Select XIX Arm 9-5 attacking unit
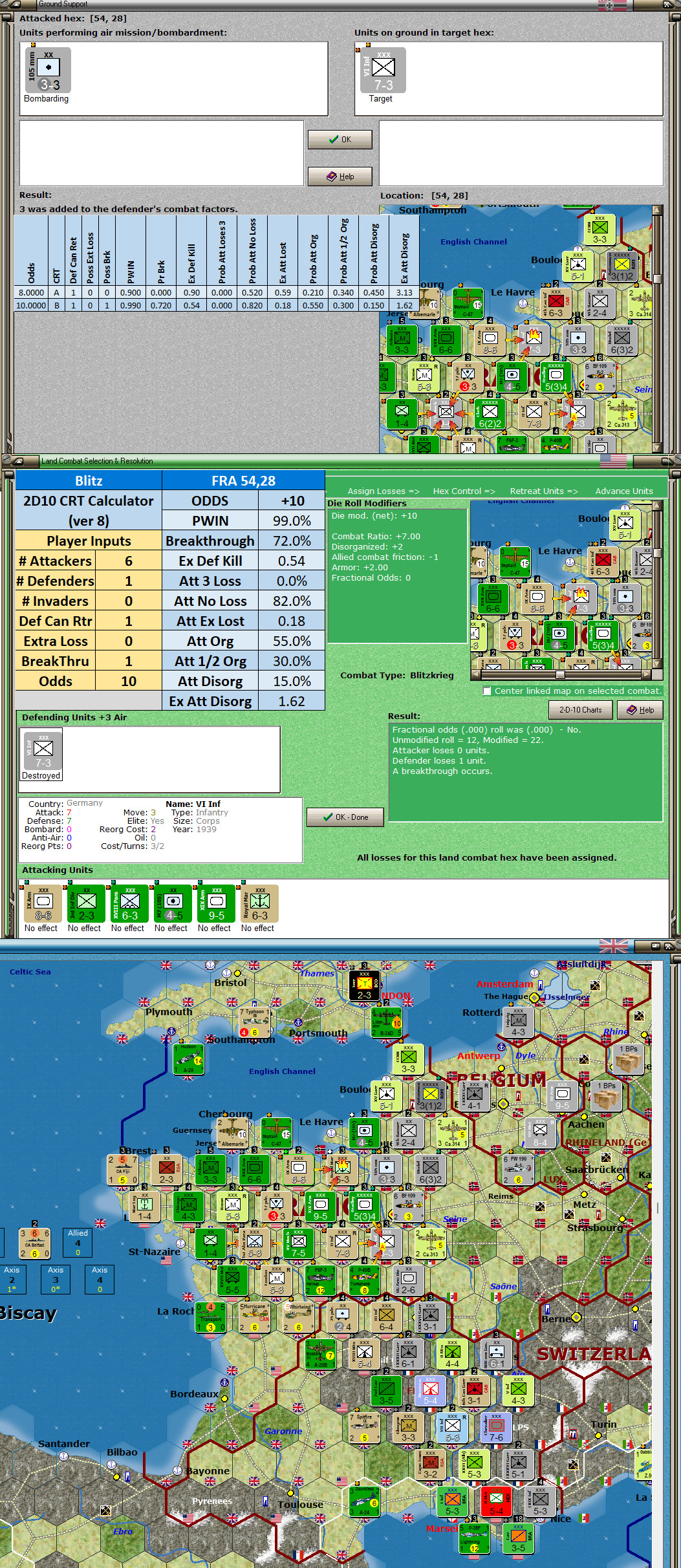The height and width of the screenshot is (1568, 681). [x=217, y=903]
